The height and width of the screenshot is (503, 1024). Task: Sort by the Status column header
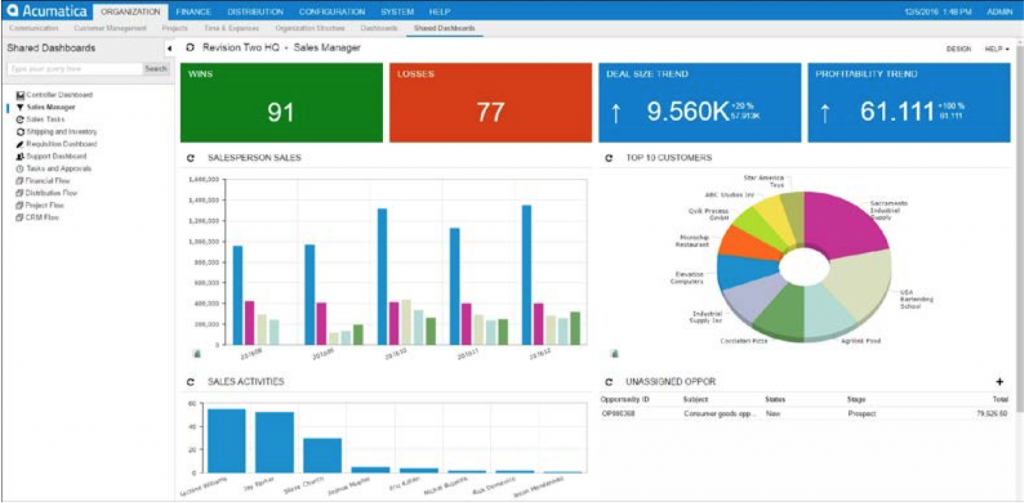(775, 399)
